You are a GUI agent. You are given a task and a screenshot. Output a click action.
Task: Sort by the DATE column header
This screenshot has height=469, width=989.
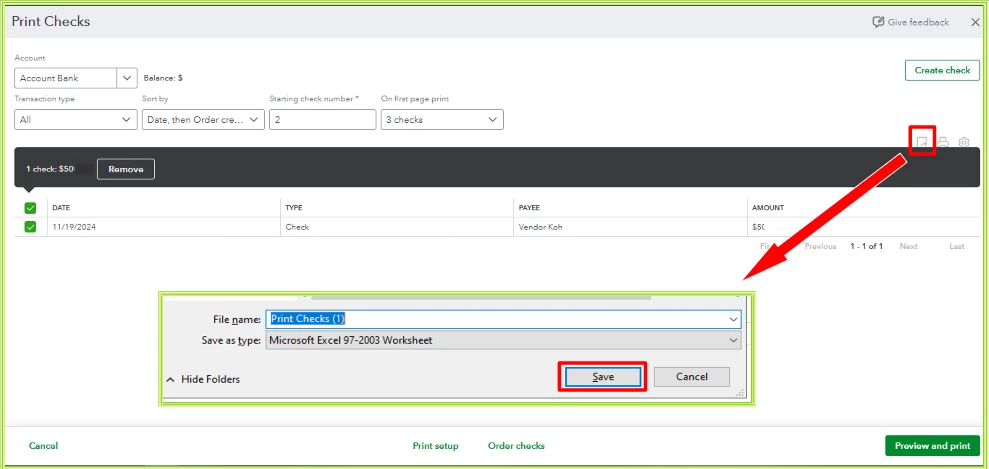click(x=61, y=207)
